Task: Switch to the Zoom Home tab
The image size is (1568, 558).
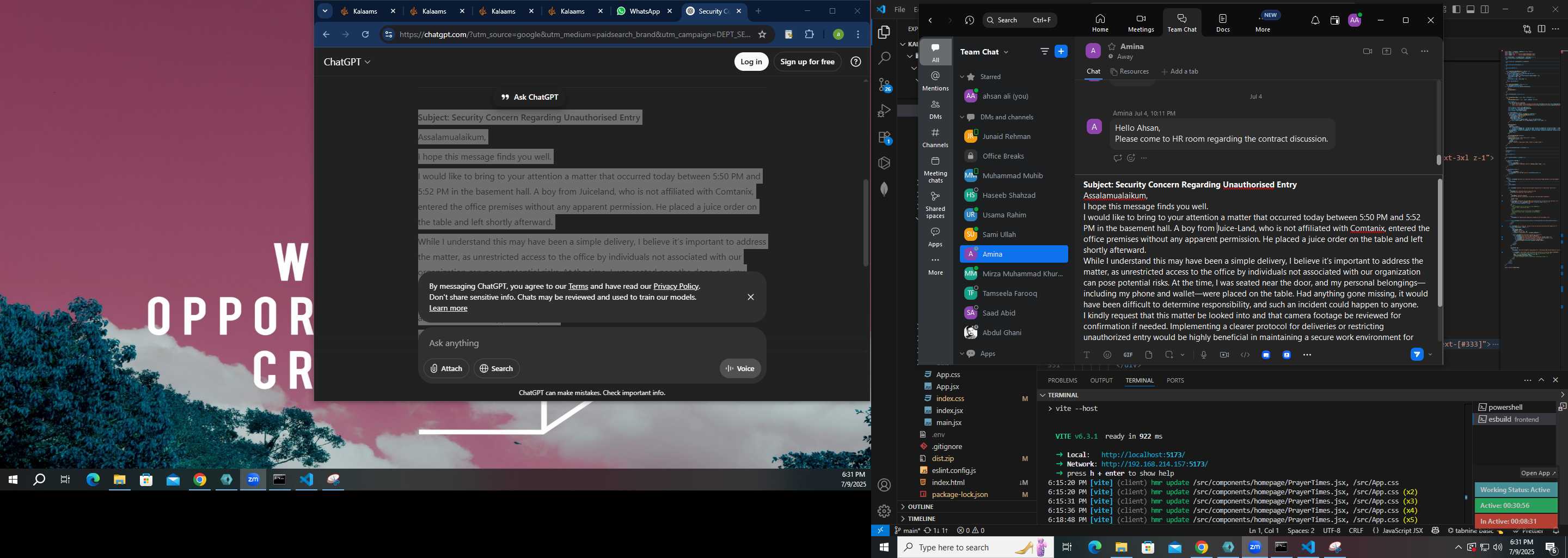Action: click(1100, 22)
